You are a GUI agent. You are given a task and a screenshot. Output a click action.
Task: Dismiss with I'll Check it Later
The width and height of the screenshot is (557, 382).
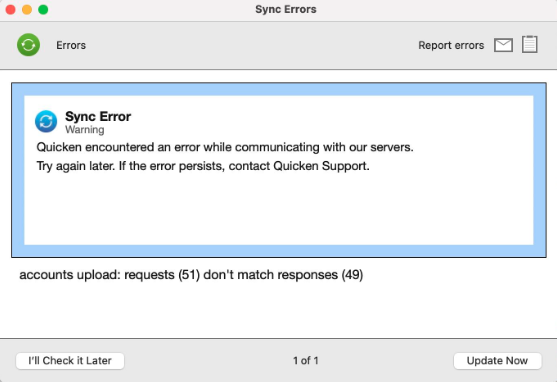click(x=70, y=361)
